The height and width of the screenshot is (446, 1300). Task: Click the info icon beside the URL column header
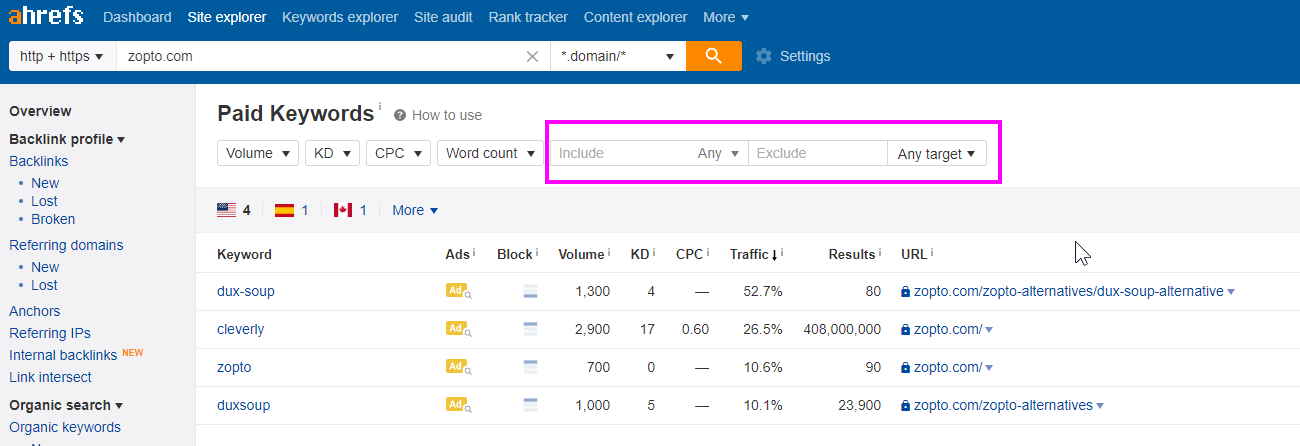click(x=932, y=252)
